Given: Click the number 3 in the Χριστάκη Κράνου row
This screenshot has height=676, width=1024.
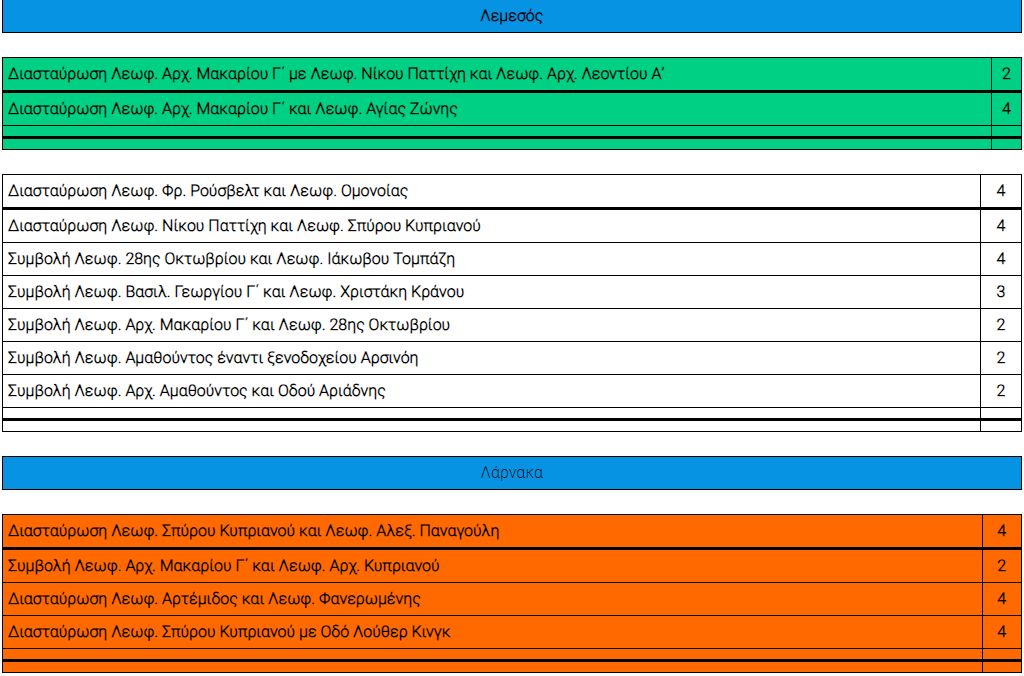Looking at the screenshot, I should pyautogui.click(x=1000, y=292).
